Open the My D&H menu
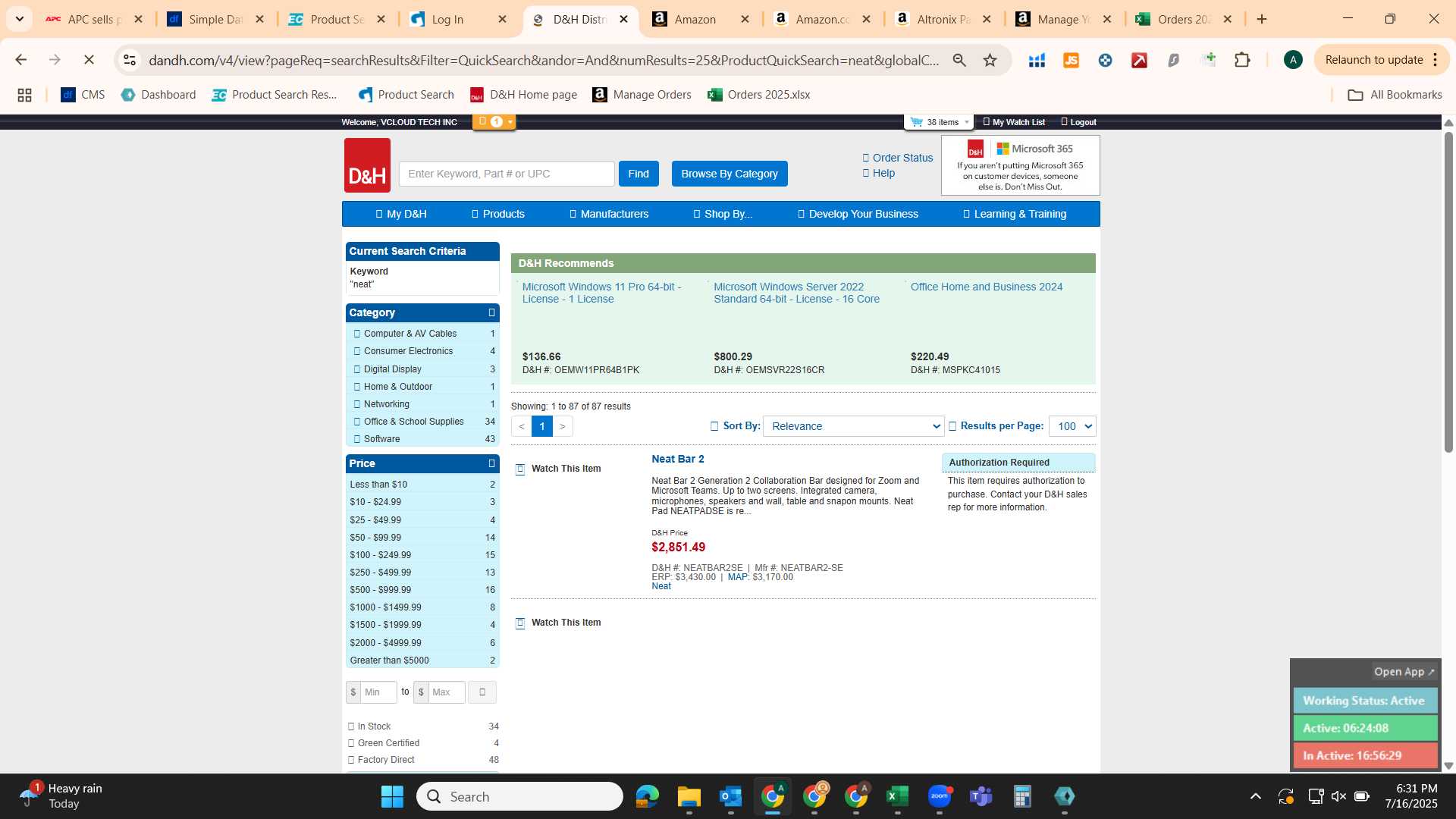 click(401, 214)
